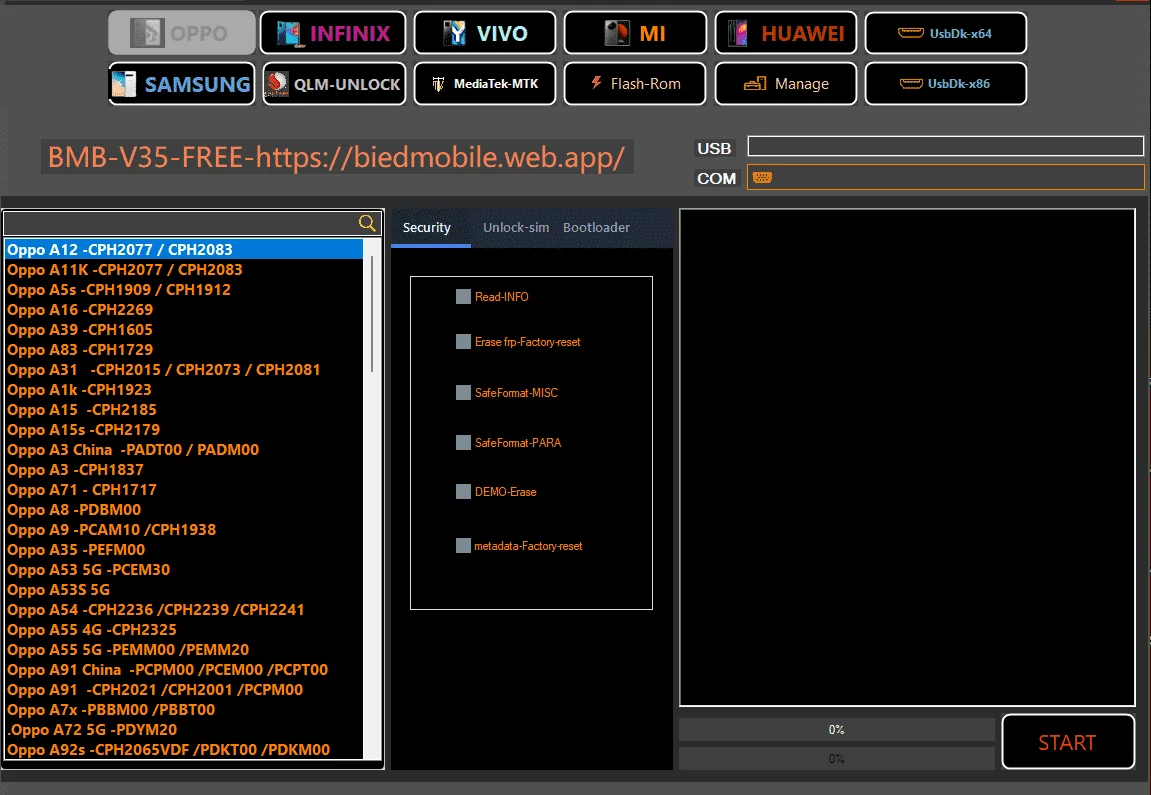Select Oppo A15 -CPH2185
The height and width of the screenshot is (795, 1151).
pyautogui.click(x=184, y=410)
